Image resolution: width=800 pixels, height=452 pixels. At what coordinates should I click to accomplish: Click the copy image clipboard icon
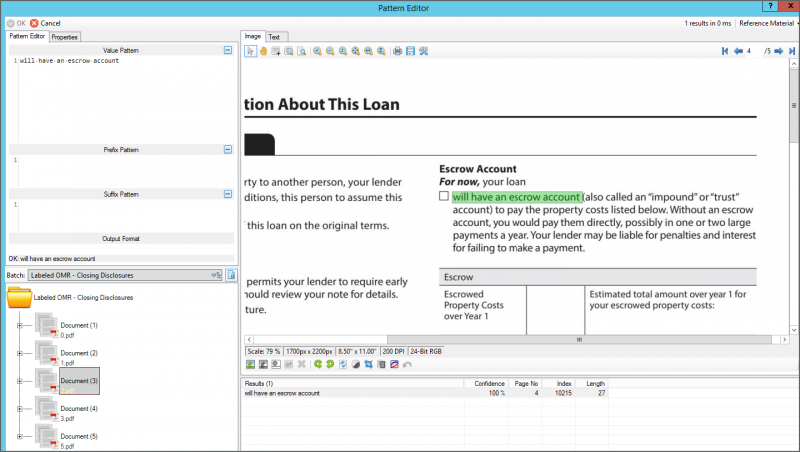click(x=381, y=364)
